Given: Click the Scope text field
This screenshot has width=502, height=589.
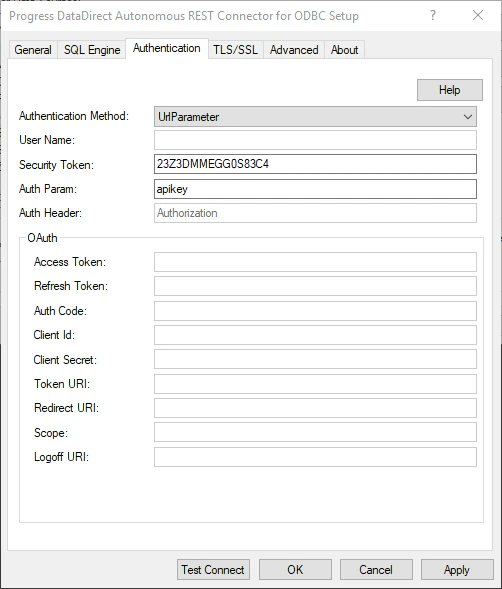Looking at the screenshot, I should [315, 432].
